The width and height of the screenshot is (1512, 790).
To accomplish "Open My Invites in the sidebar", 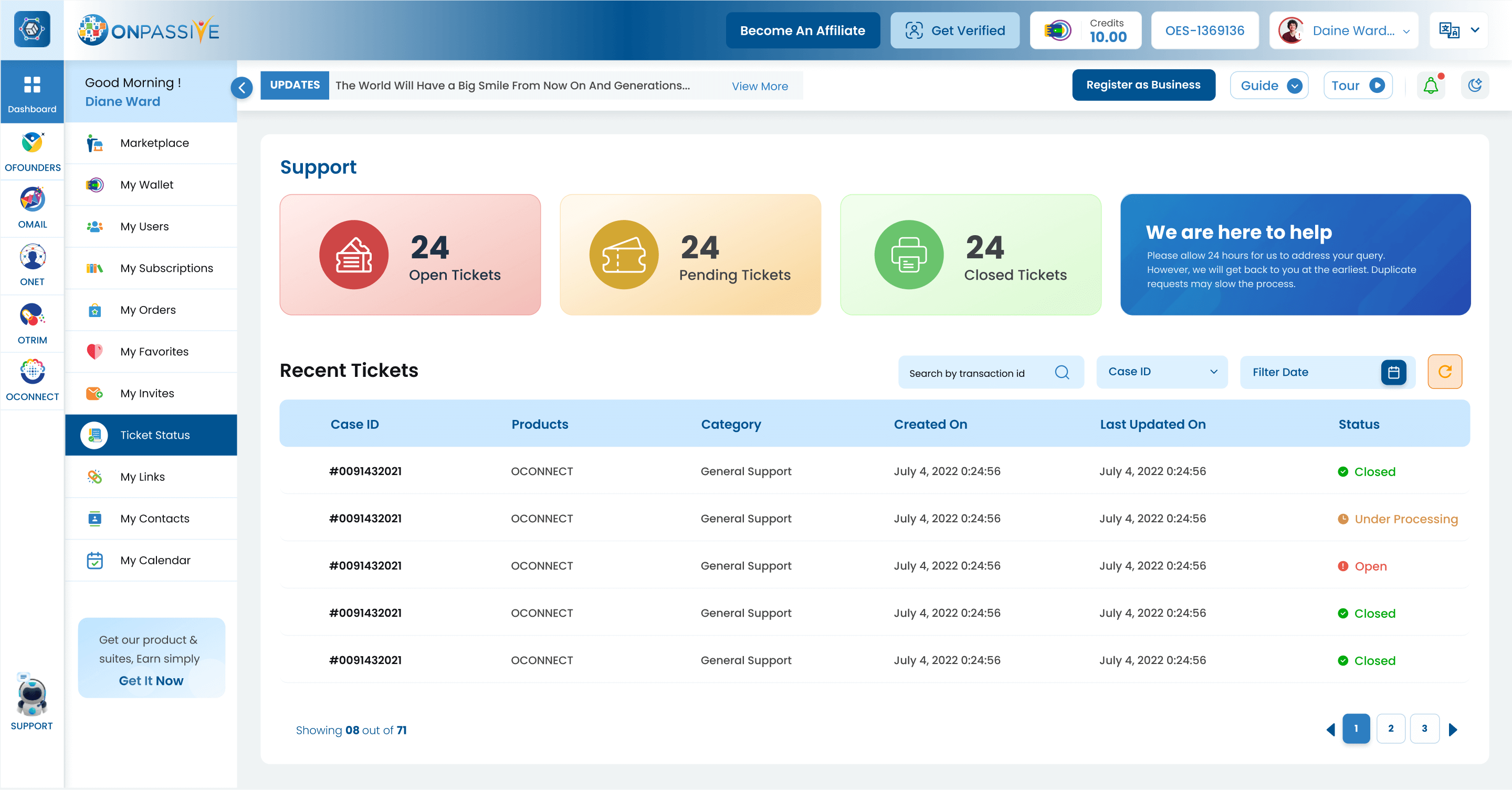I will pos(151,393).
